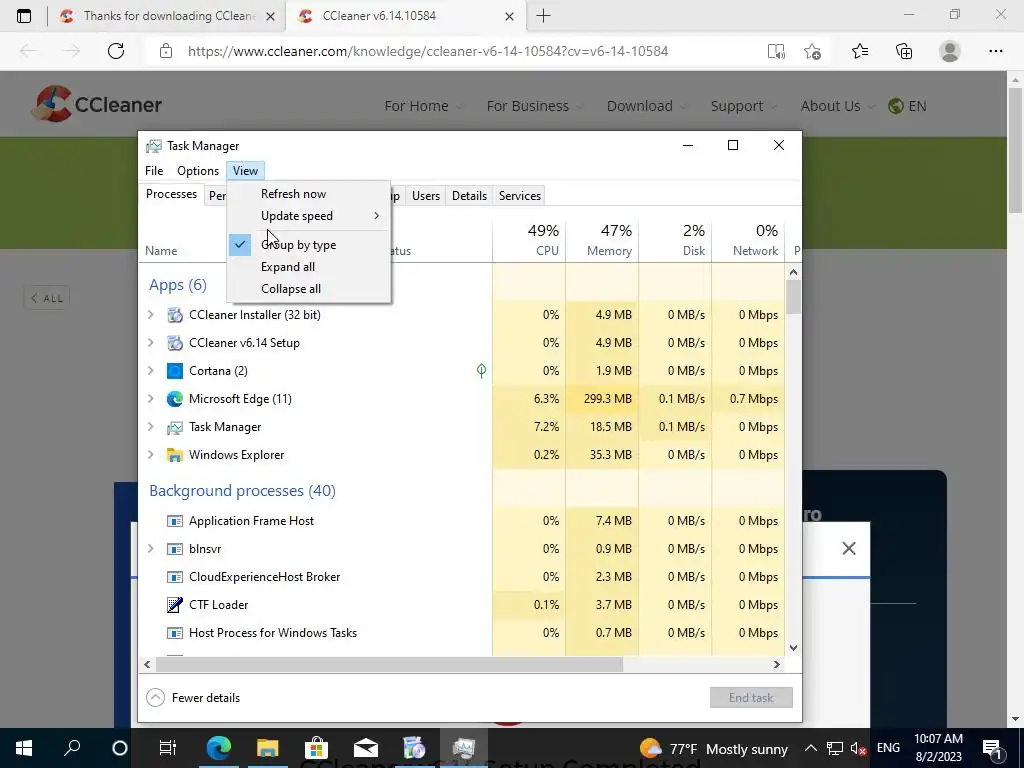The height and width of the screenshot is (768, 1024).
Task: Add page to favorites with the star-plus icon
Action: pos(812,51)
